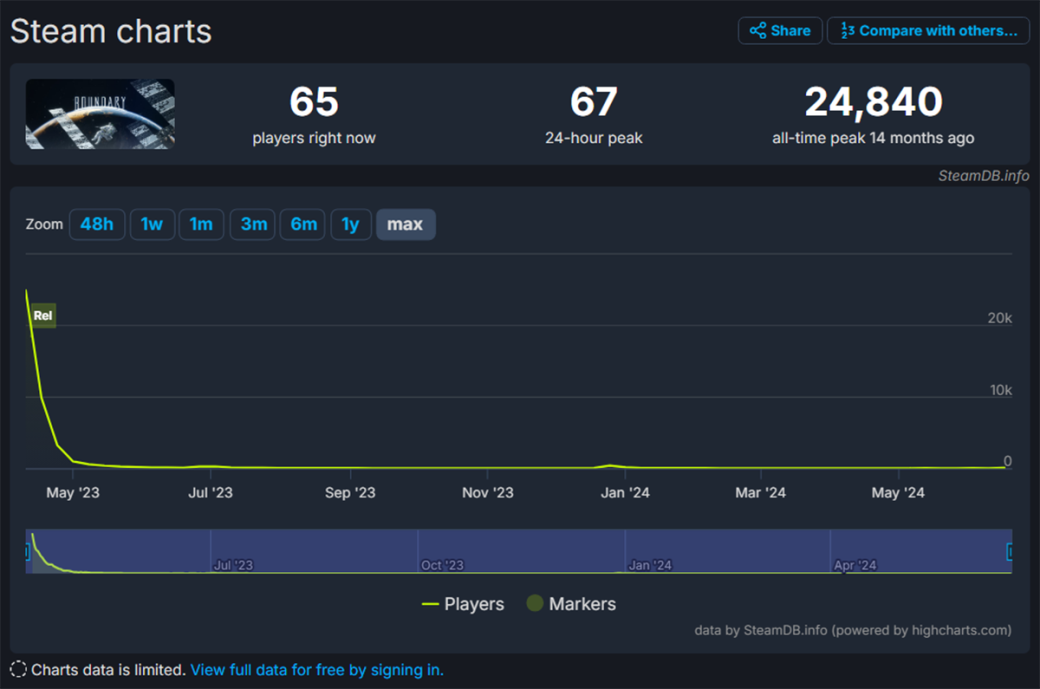Click the 67 24-hour peak value

point(594,102)
